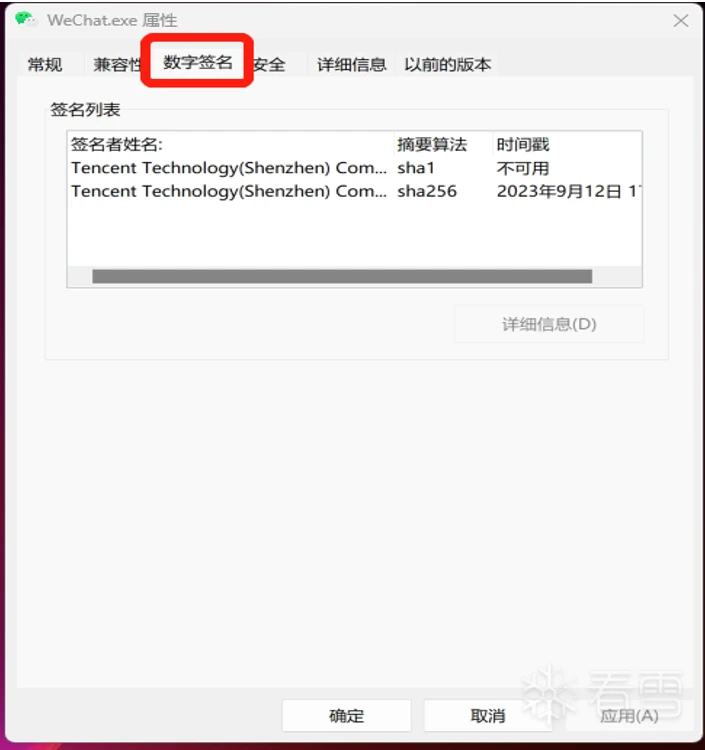This screenshot has height=750, width=705.
Task: Select the 数字签名 tab
Action: click(198, 62)
